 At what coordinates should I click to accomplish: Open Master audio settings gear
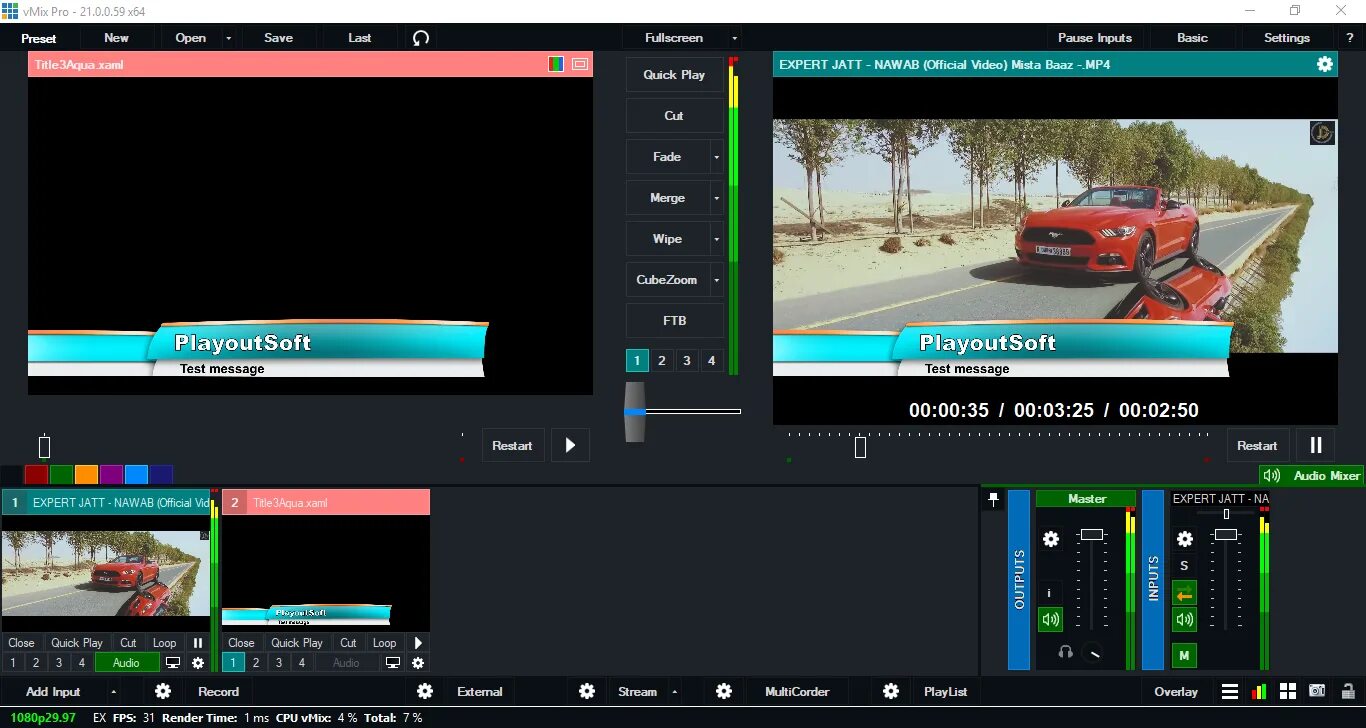(1050, 539)
